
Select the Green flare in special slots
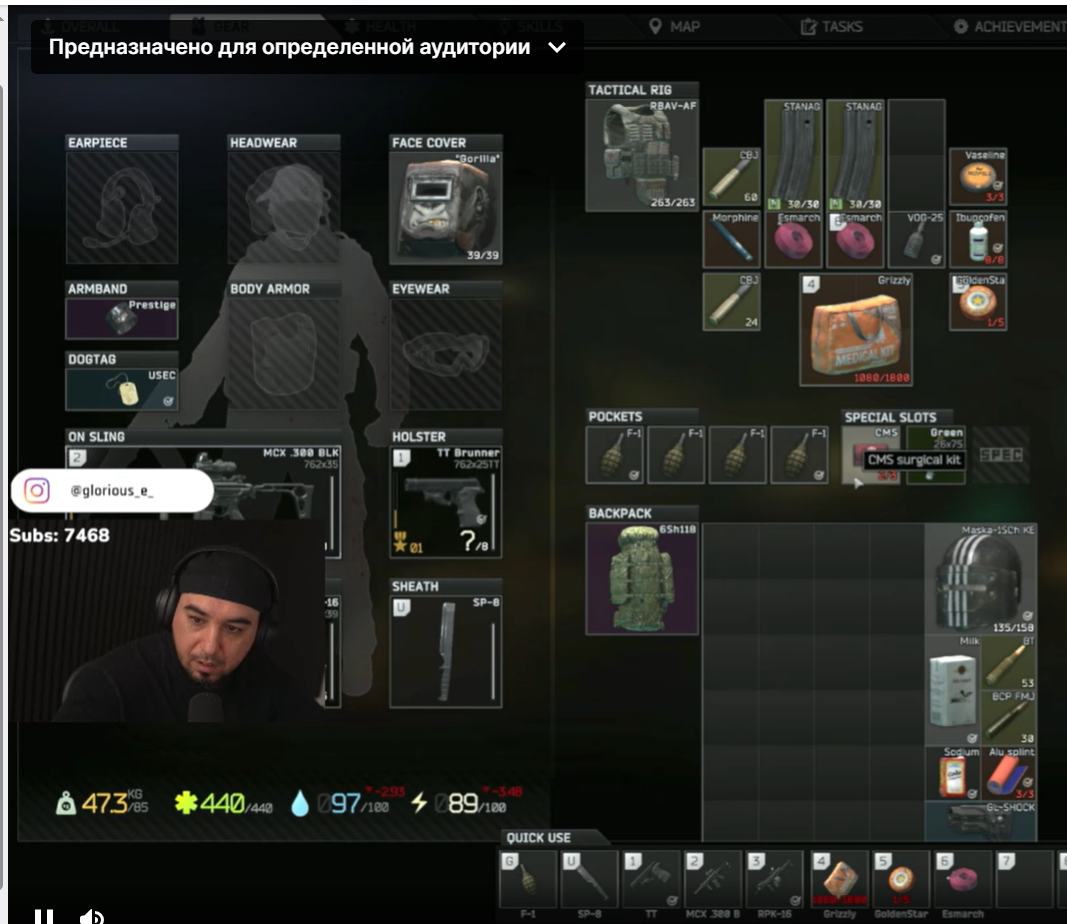[x=936, y=455]
